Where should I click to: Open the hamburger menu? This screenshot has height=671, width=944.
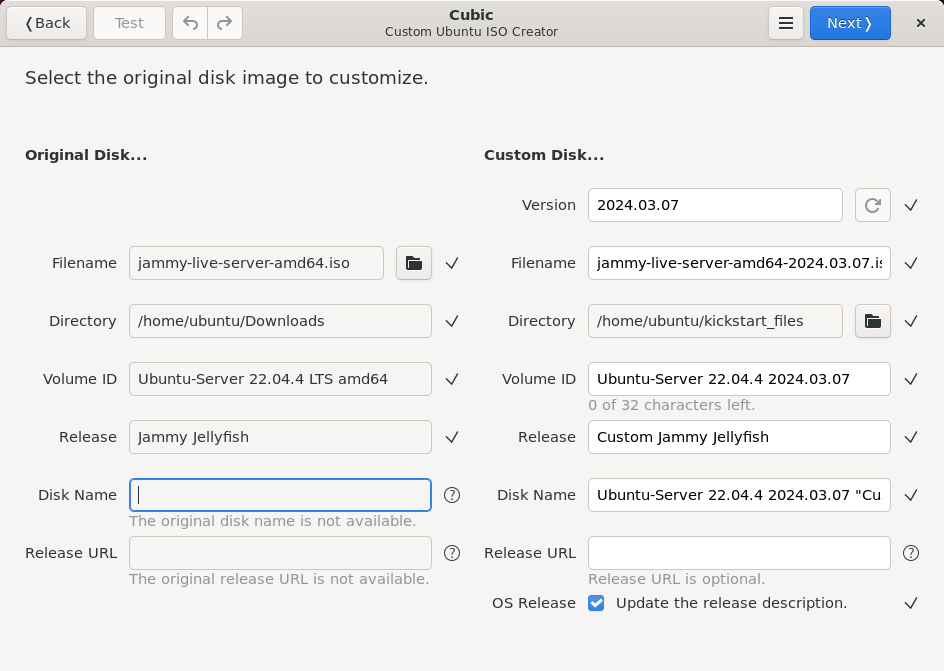(x=786, y=23)
